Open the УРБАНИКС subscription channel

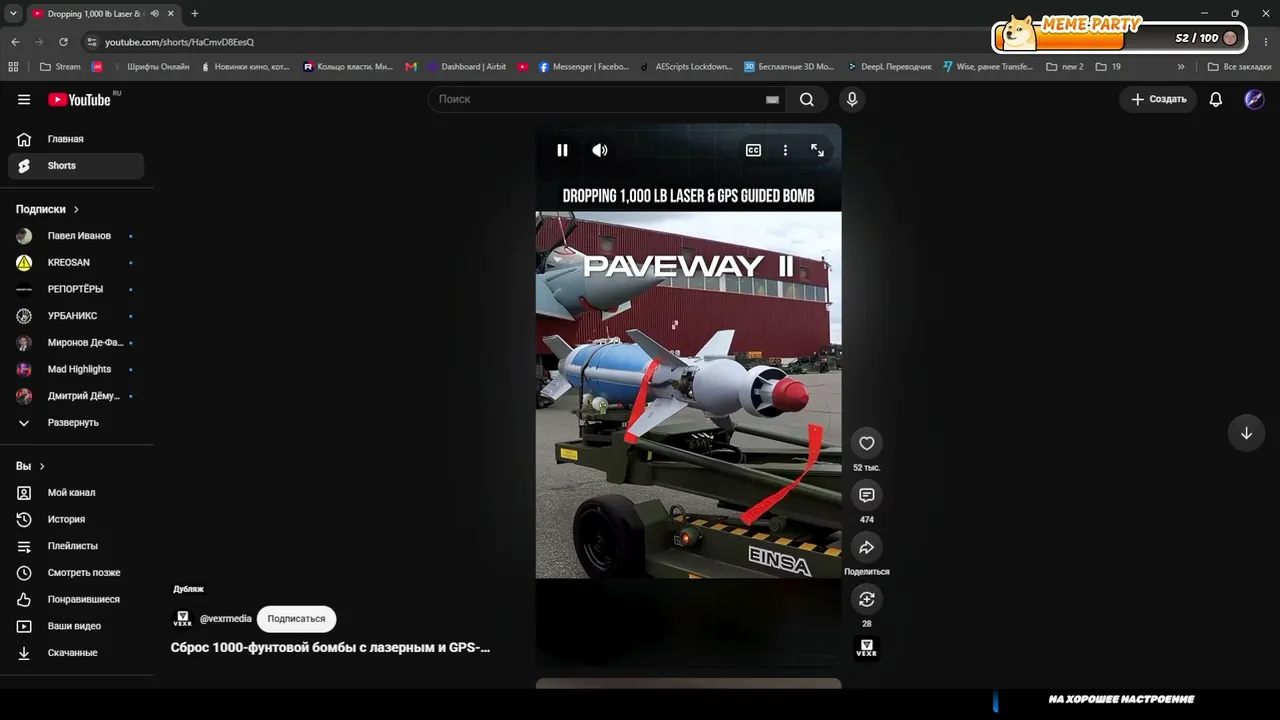[x=76, y=316]
